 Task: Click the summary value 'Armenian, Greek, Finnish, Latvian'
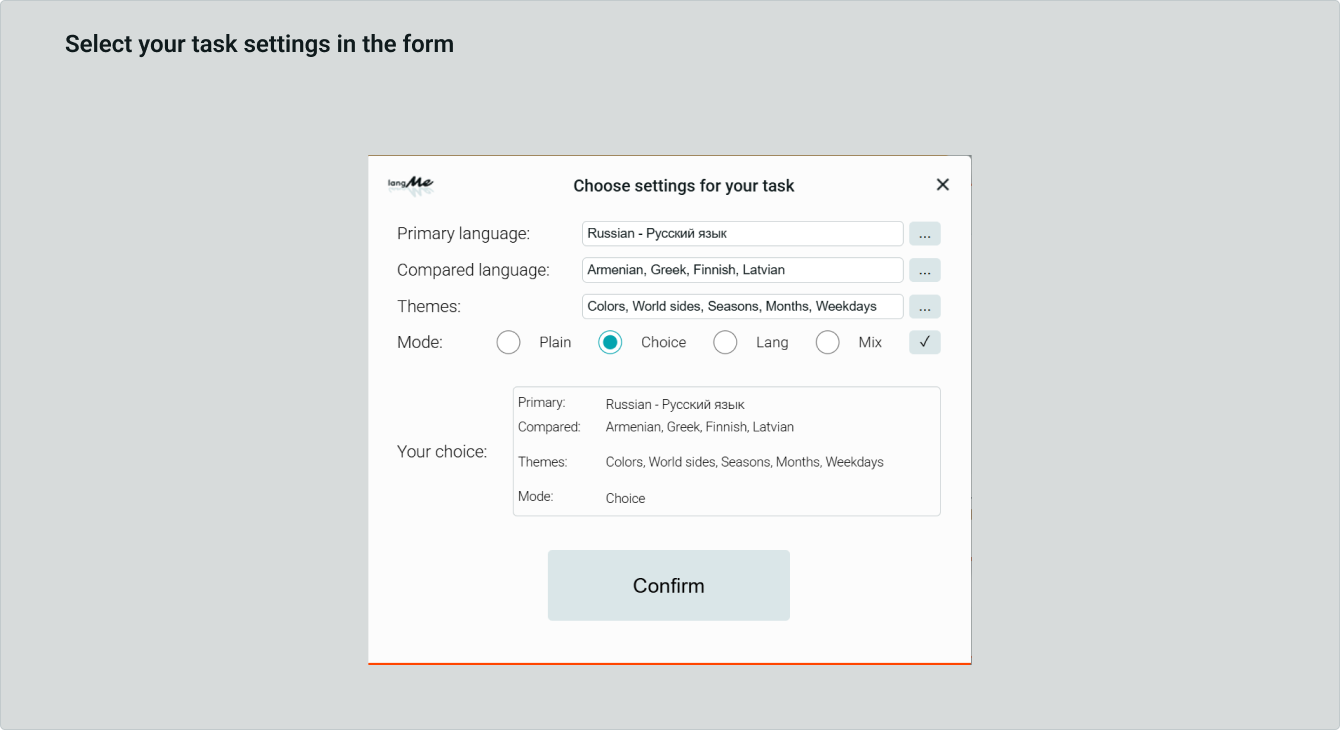700,427
